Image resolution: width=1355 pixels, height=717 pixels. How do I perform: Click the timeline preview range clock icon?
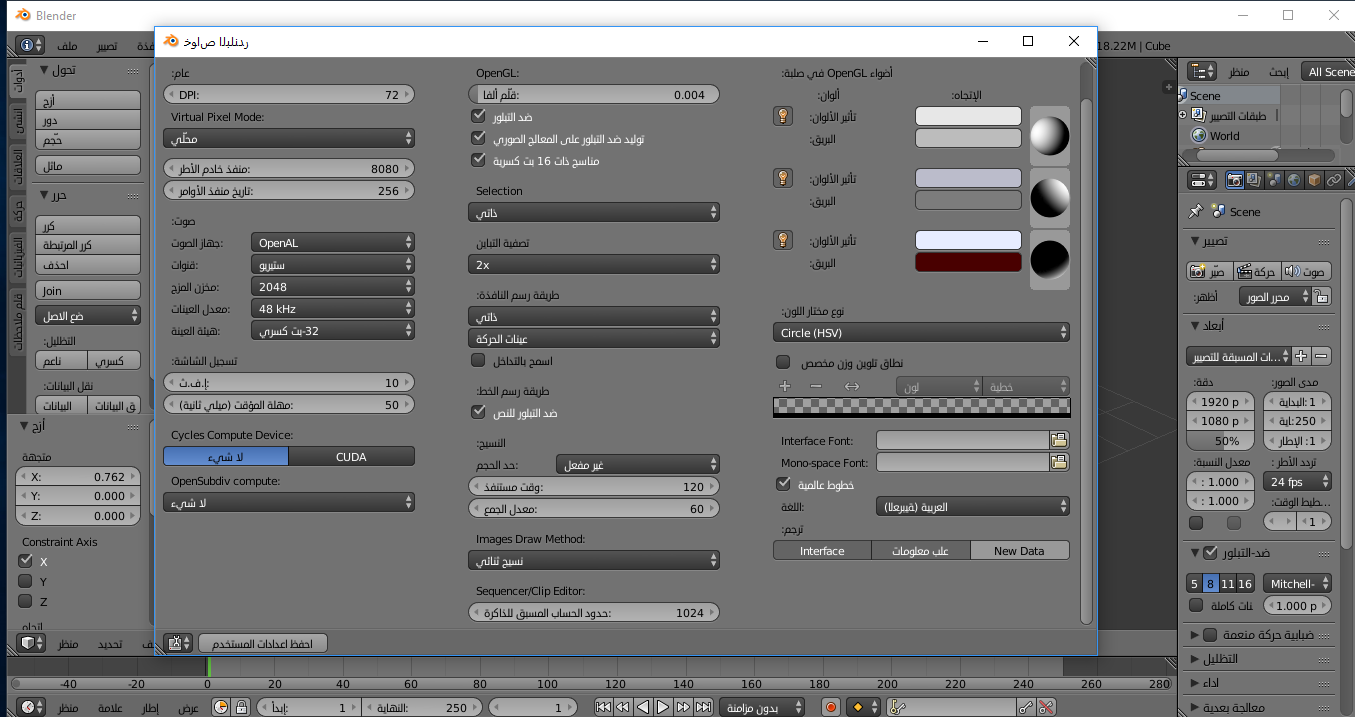(x=222, y=707)
